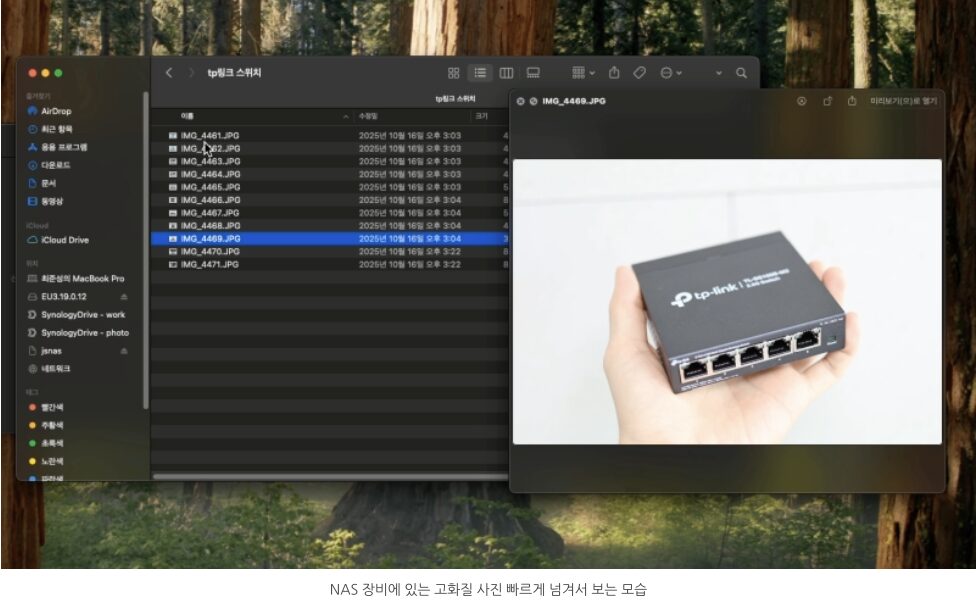Switch Finder to gallery view
The image size is (976, 608).
pyautogui.click(x=533, y=73)
